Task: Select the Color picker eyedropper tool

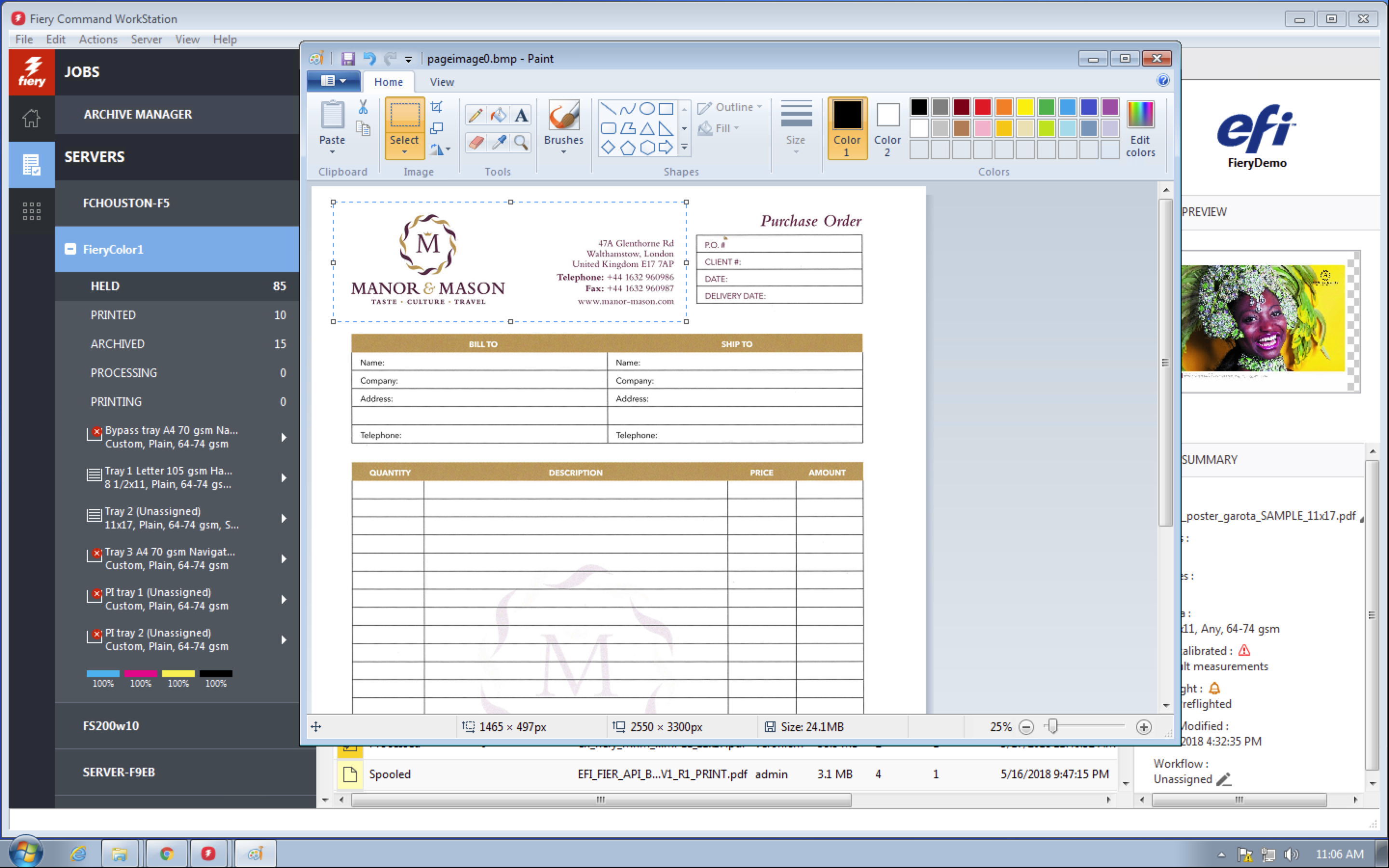Action: click(498, 142)
